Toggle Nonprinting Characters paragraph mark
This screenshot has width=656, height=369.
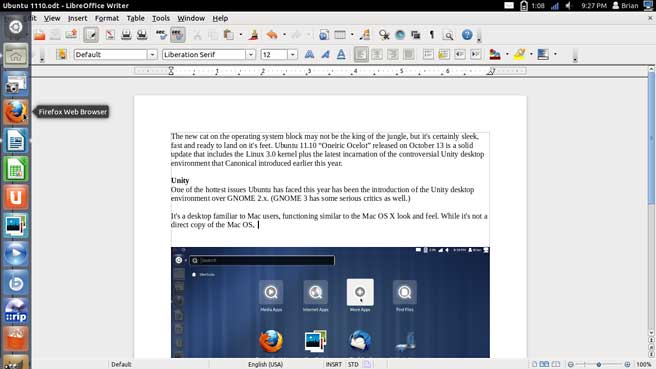(x=432, y=35)
